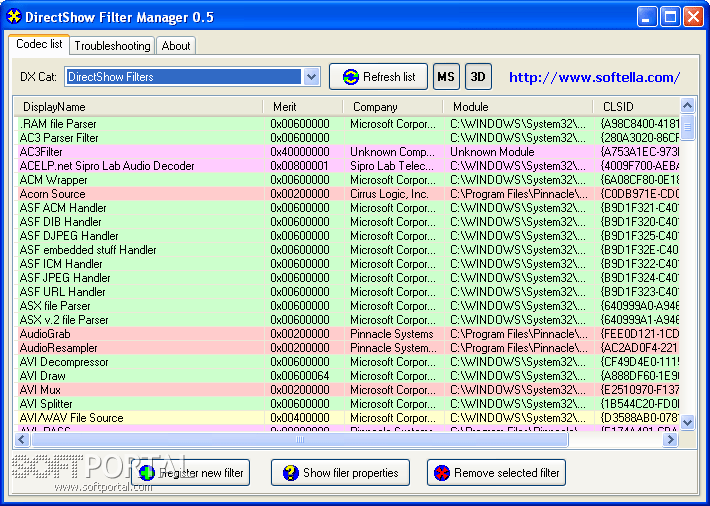
Task: Click the horizontal scrollbar thumb
Action: tap(299, 439)
